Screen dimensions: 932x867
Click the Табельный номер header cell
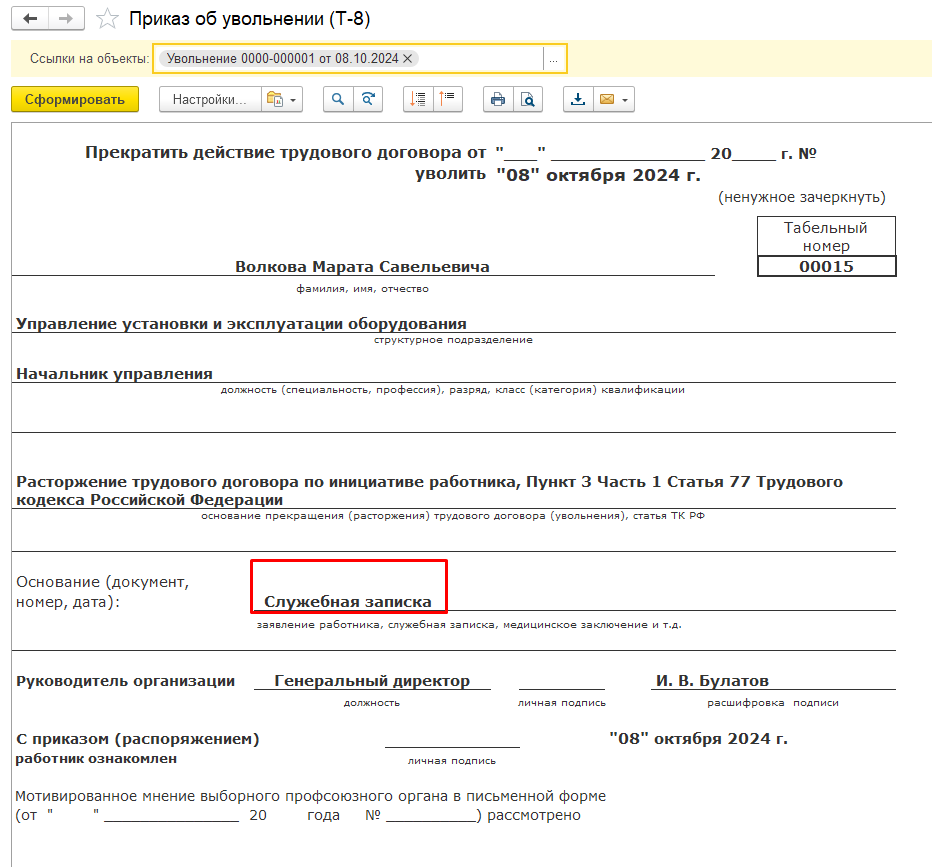(826, 237)
